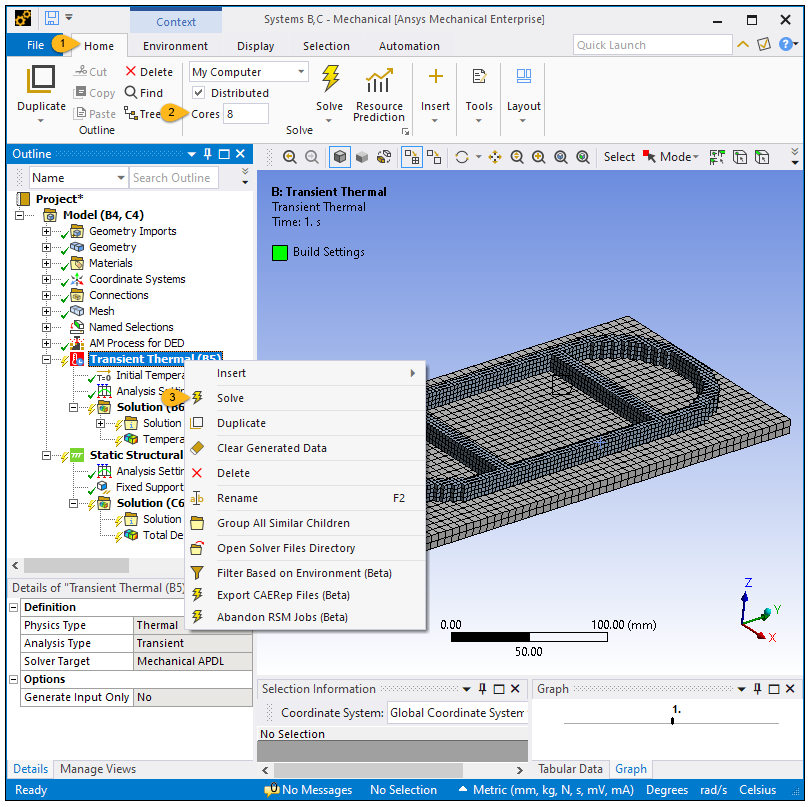Click the Duplicate icon in the ribbon

(41, 79)
